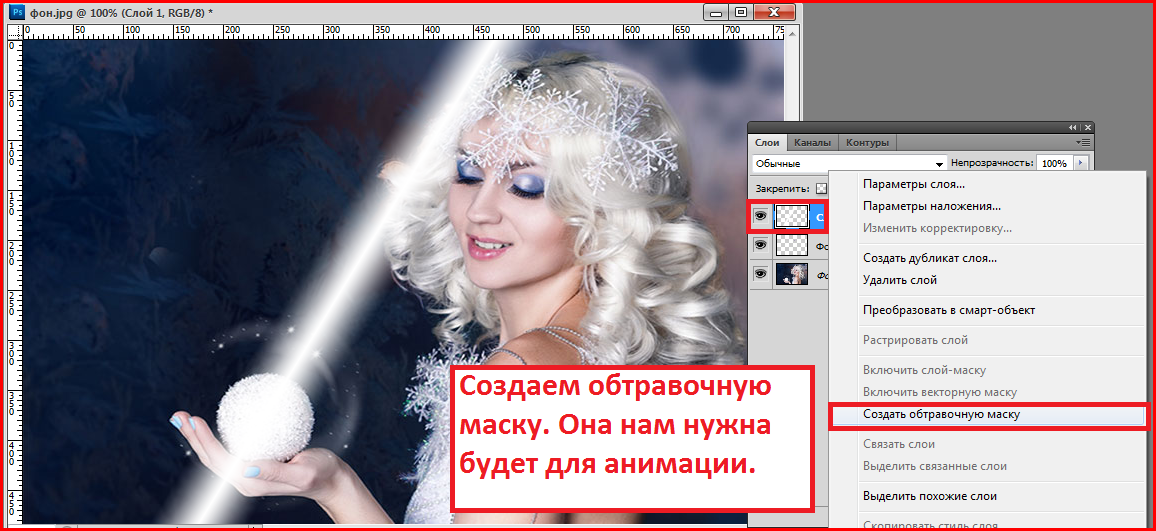The image size is (1156, 531).
Task: Switch to the Контуры tab
Action: click(x=867, y=142)
